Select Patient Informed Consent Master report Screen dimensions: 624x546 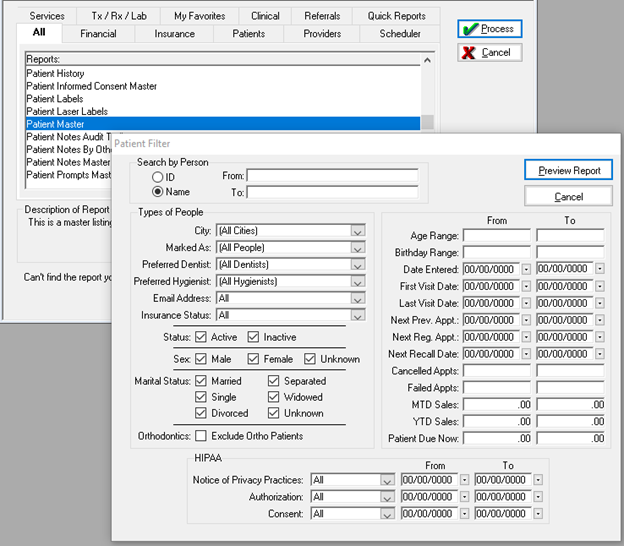click(x=223, y=86)
